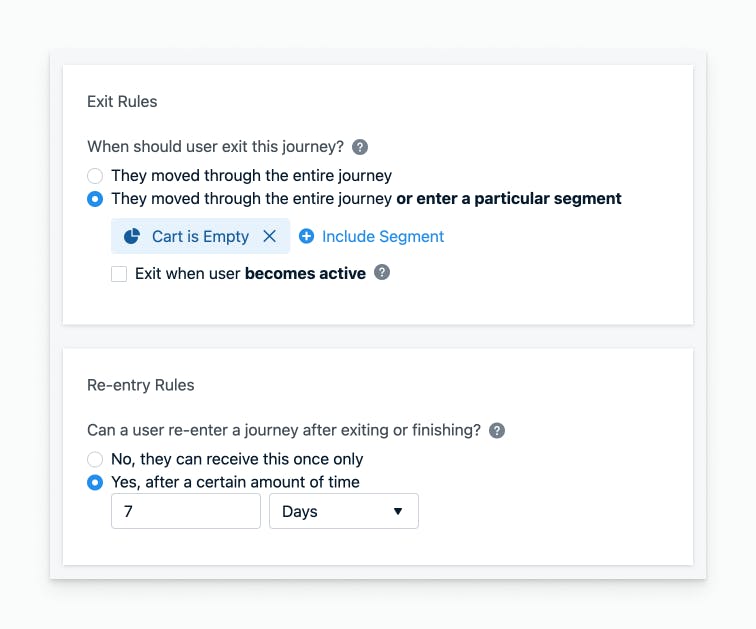Open the Days unit dropdown
This screenshot has width=756, height=629.
(344, 511)
